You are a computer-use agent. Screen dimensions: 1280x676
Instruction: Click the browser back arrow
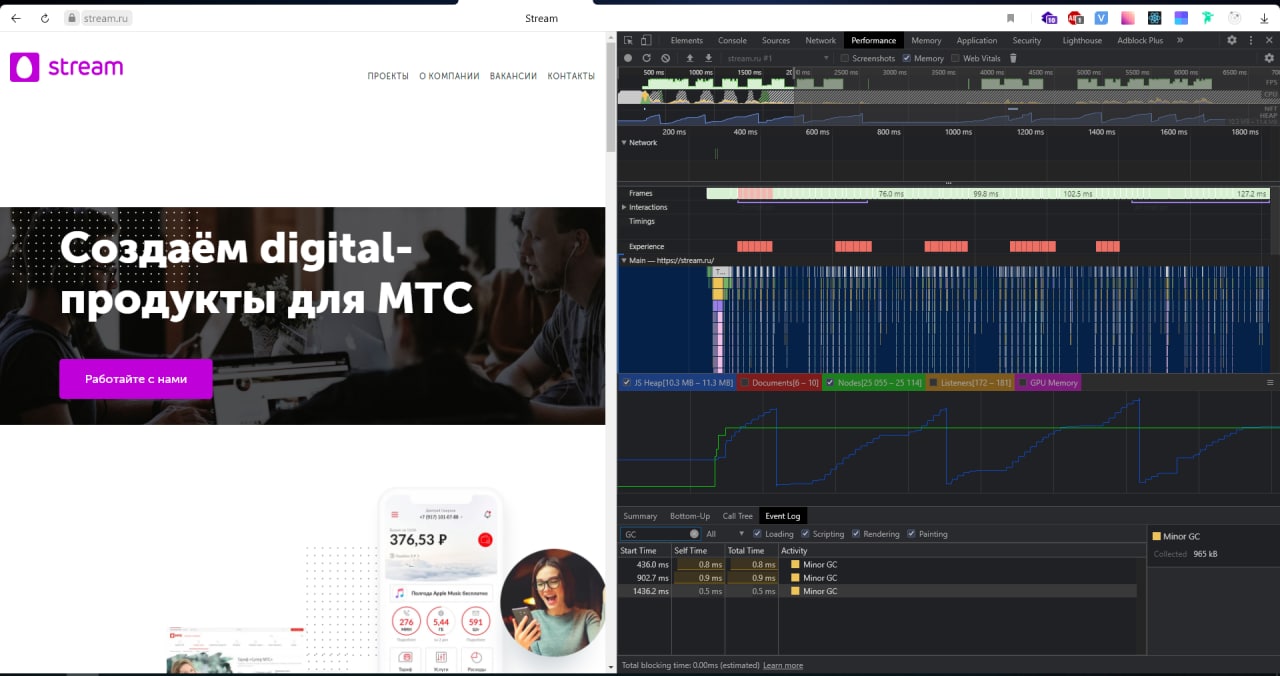click(x=16, y=18)
